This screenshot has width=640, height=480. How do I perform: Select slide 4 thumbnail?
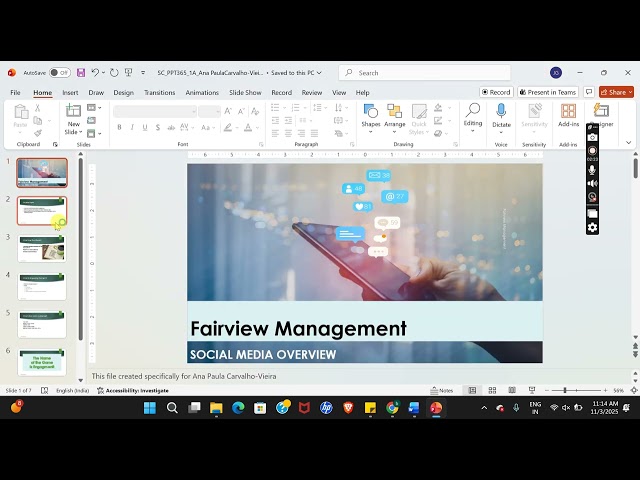click(42, 287)
